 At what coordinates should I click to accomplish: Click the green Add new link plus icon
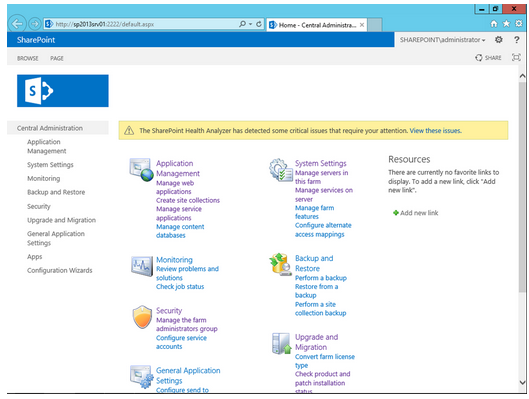point(396,213)
